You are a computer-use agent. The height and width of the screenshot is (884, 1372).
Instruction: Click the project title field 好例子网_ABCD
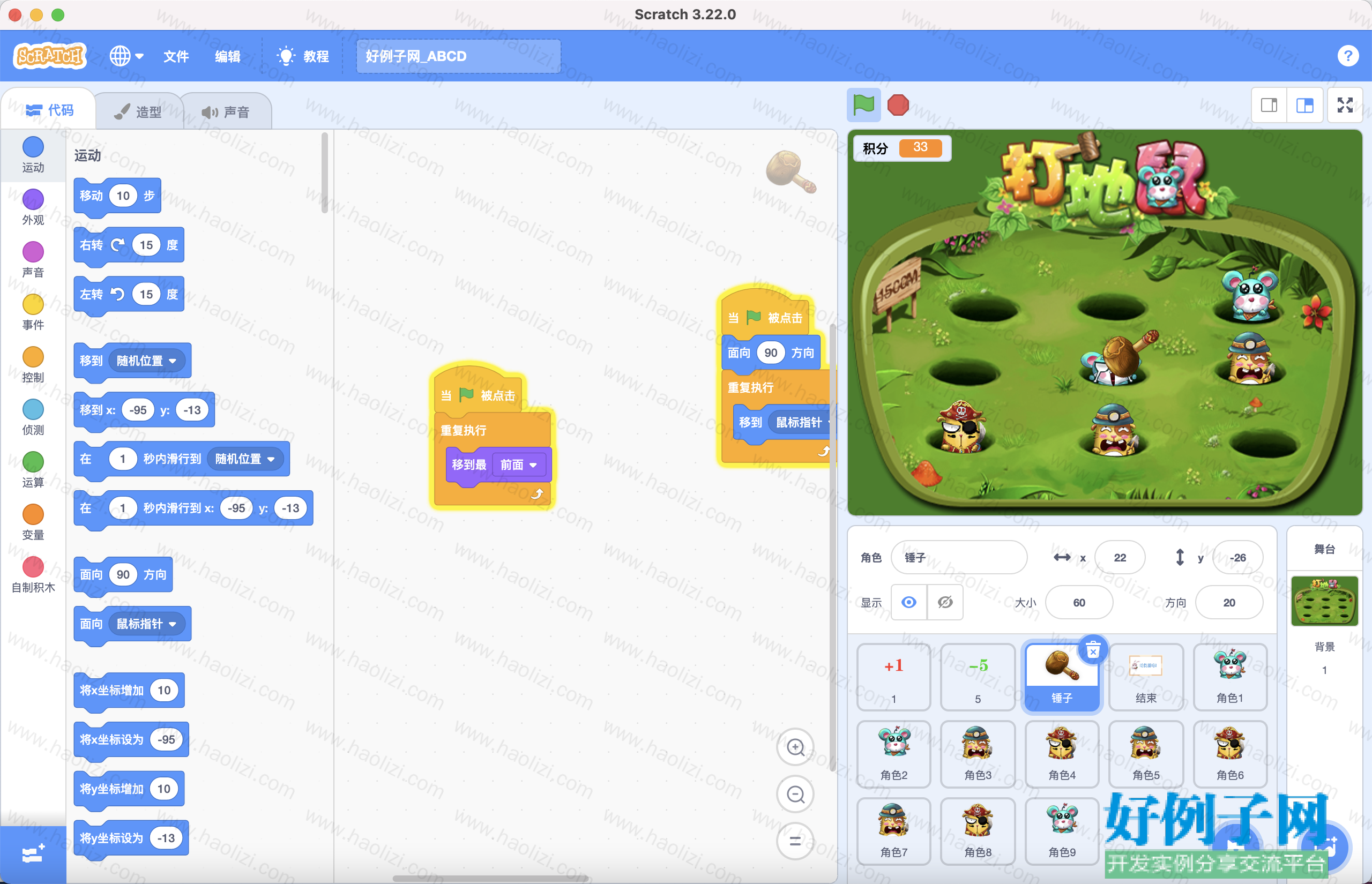click(x=458, y=56)
